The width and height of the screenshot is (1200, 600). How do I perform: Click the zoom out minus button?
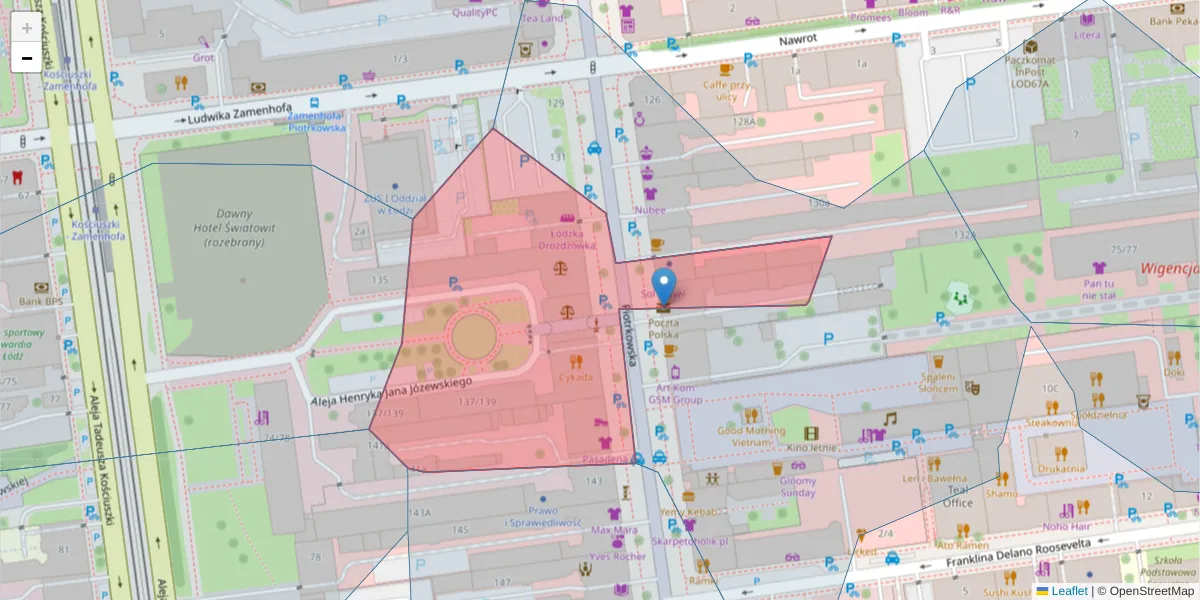pos(26,58)
